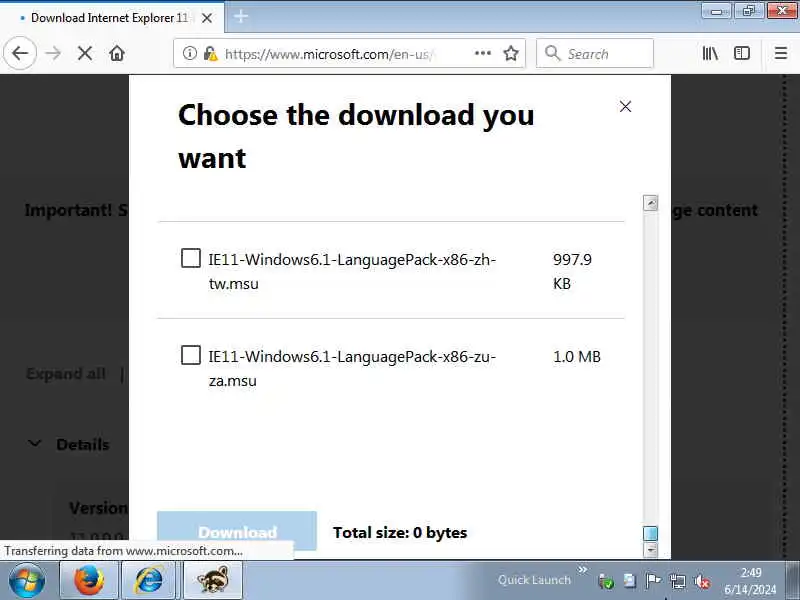Open the Home page button

point(117,53)
